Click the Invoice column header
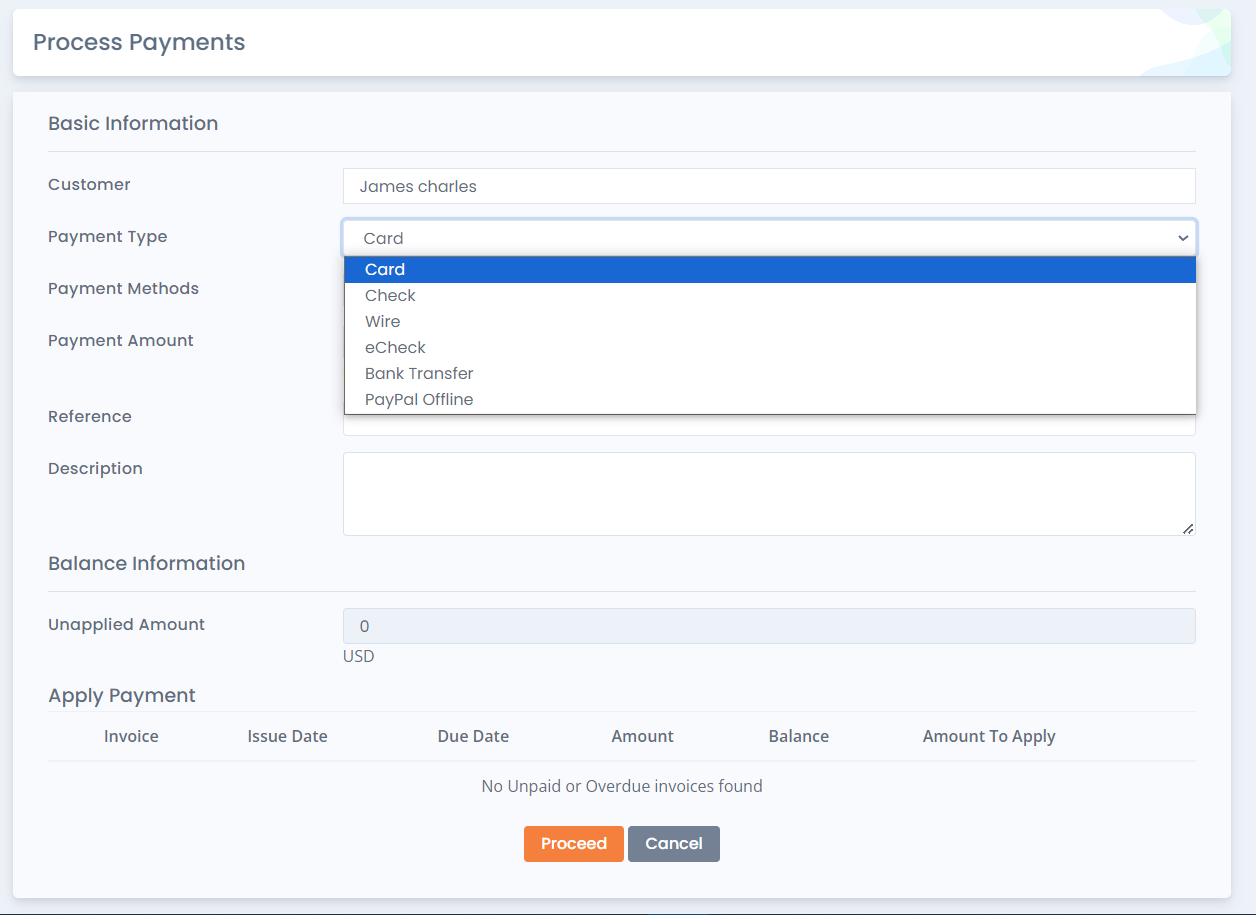The width and height of the screenshot is (1256, 915). point(131,736)
